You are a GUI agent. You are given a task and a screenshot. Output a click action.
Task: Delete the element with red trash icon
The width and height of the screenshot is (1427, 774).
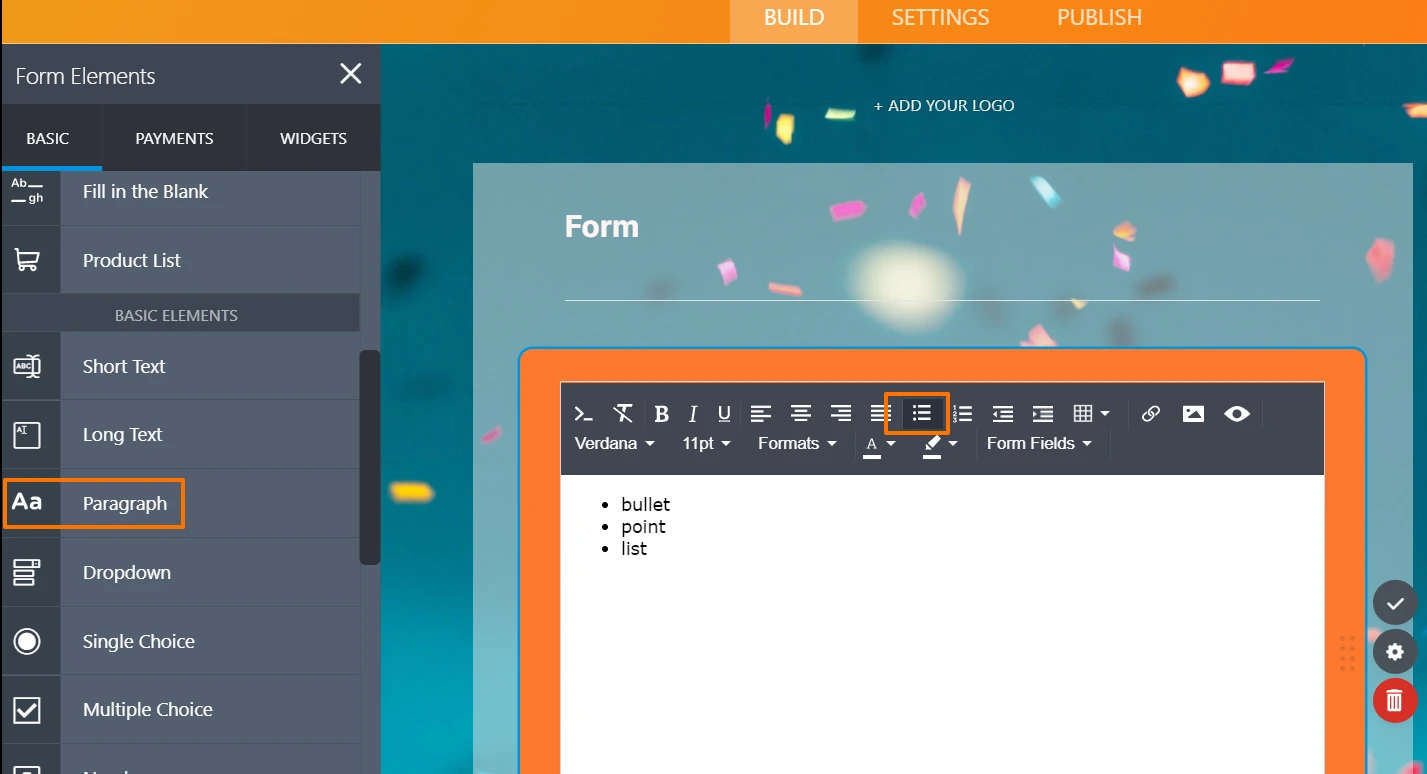click(1395, 700)
